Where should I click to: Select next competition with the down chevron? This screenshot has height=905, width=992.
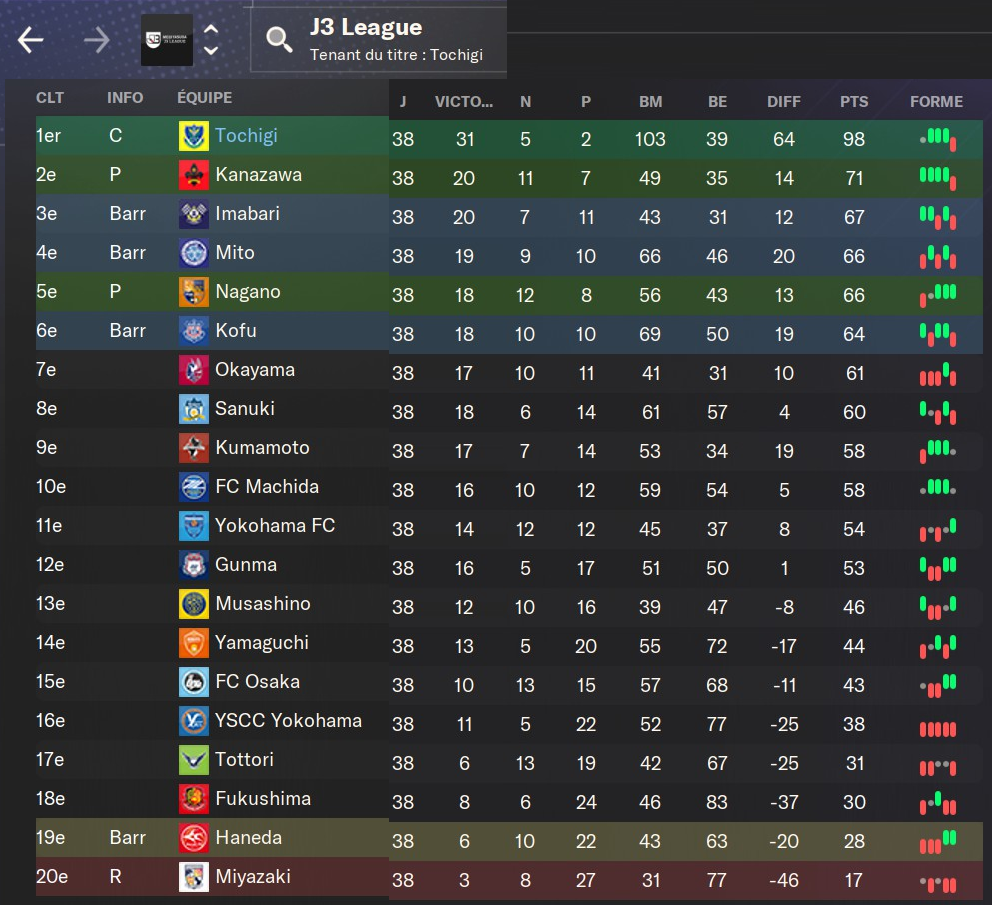(x=211, y=50)
